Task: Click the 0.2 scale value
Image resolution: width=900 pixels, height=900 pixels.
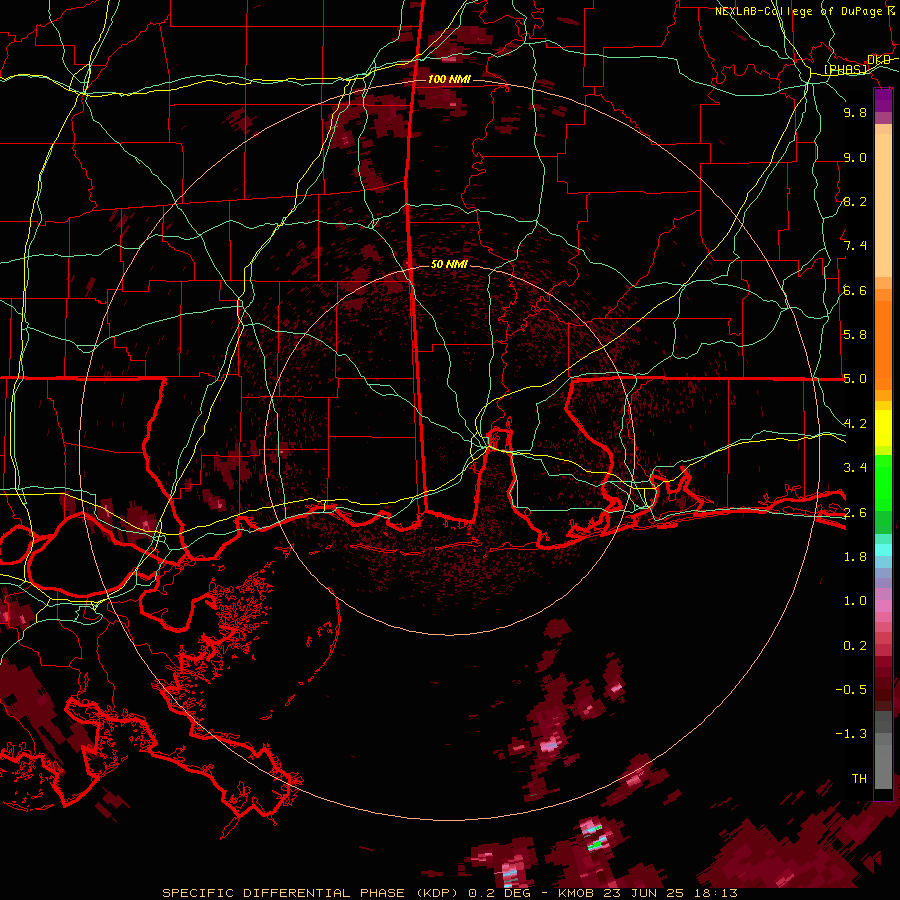Action: pyautogui.click(x=855, y=646)
